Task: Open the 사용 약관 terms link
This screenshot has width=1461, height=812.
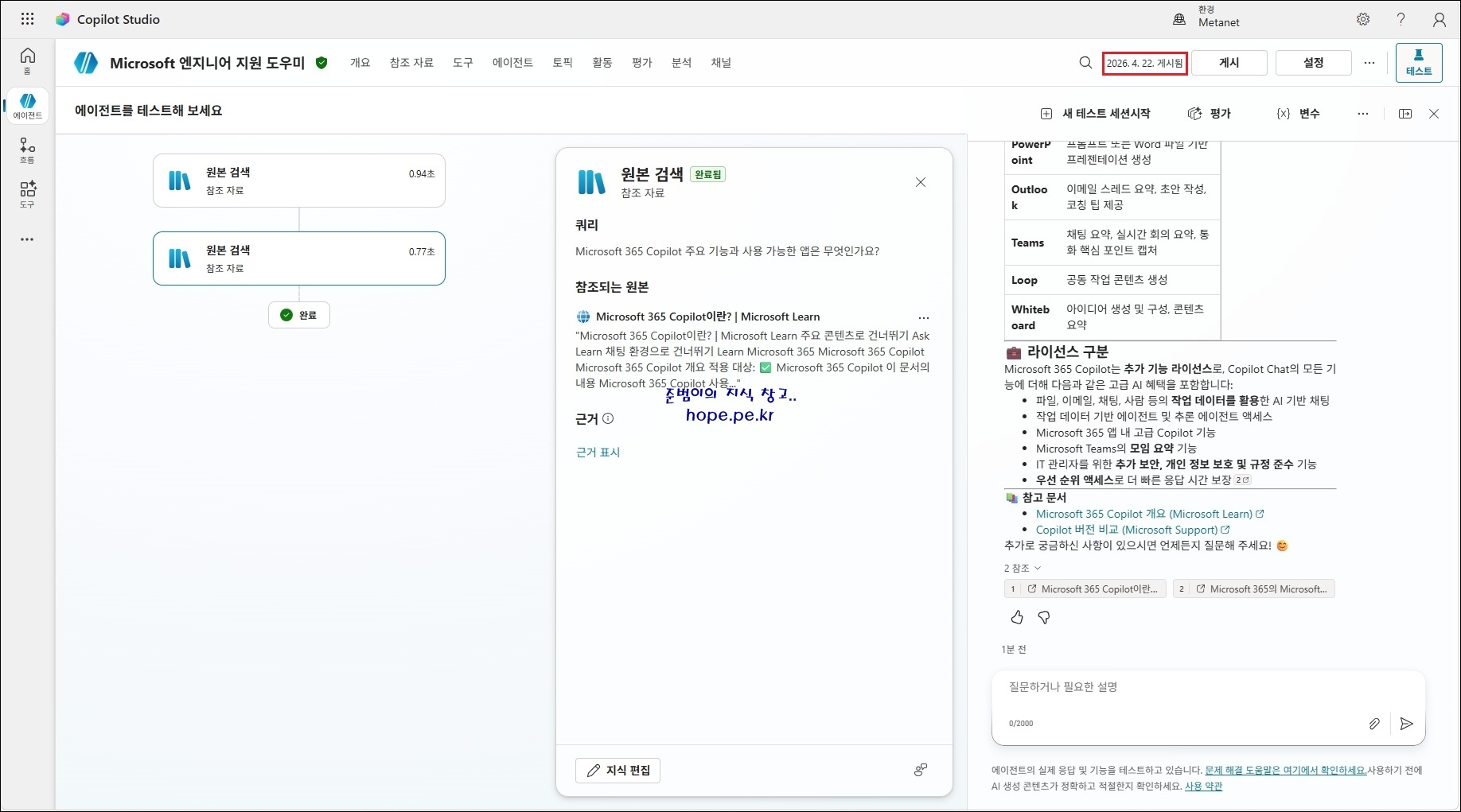Action: coord(1203,786)
